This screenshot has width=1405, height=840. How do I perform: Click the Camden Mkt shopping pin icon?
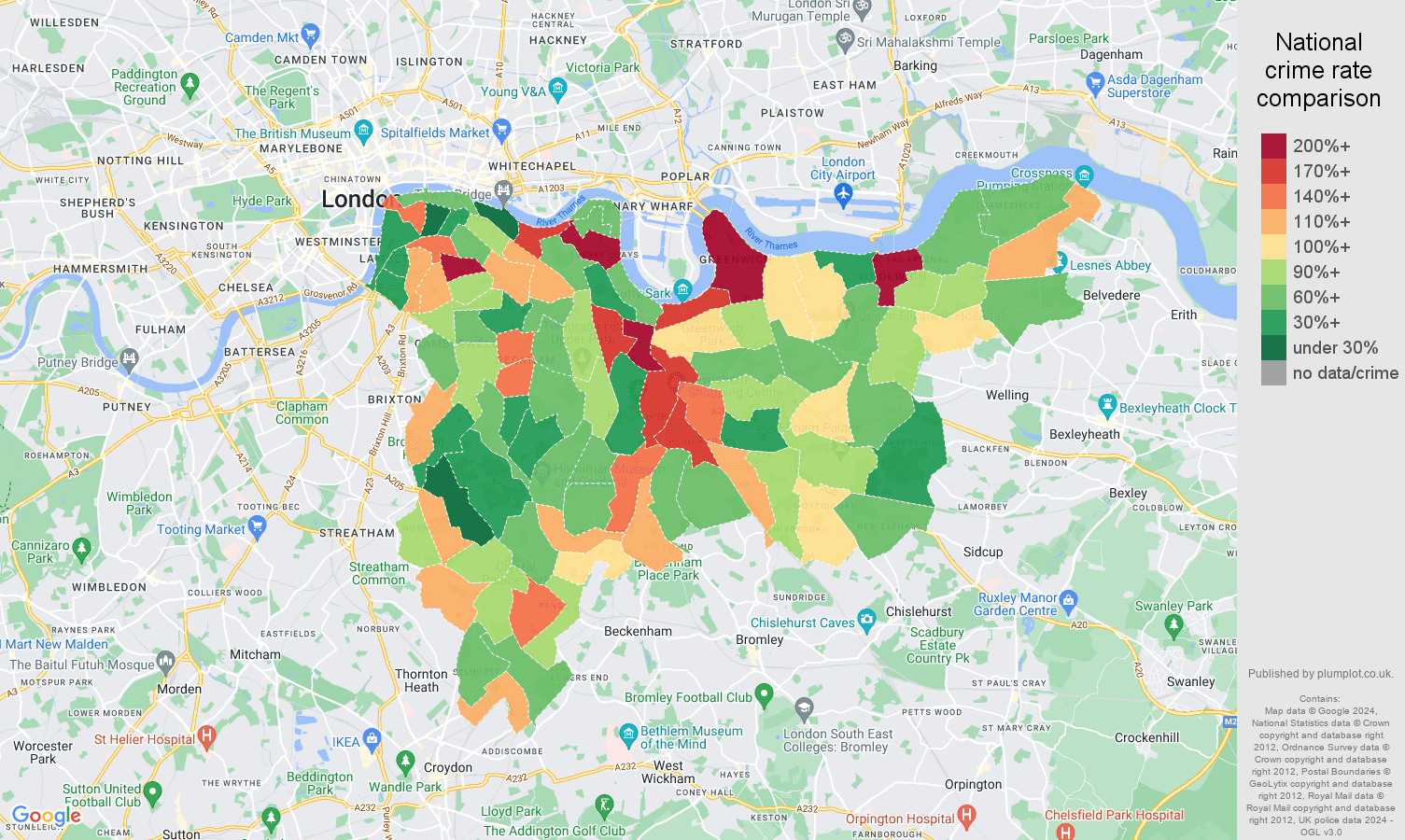tap(311, 36)
